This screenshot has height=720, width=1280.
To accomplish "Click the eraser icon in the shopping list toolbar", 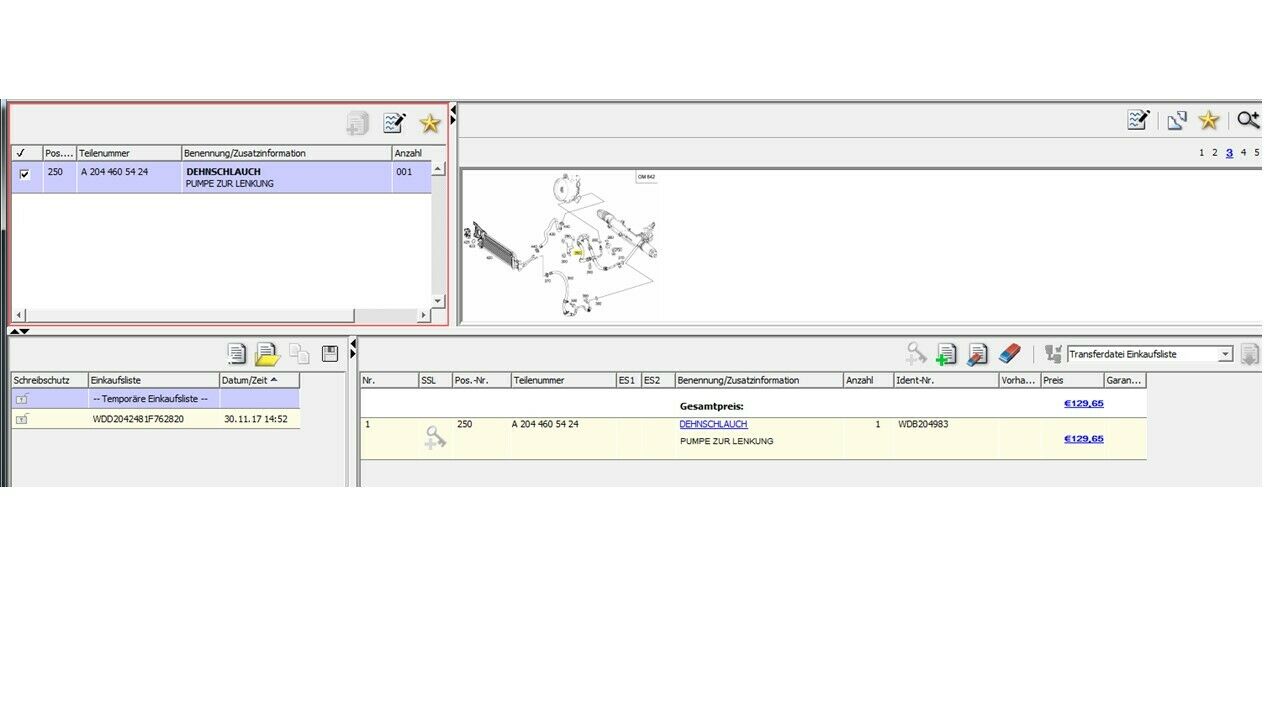I will click(1009, 353).
